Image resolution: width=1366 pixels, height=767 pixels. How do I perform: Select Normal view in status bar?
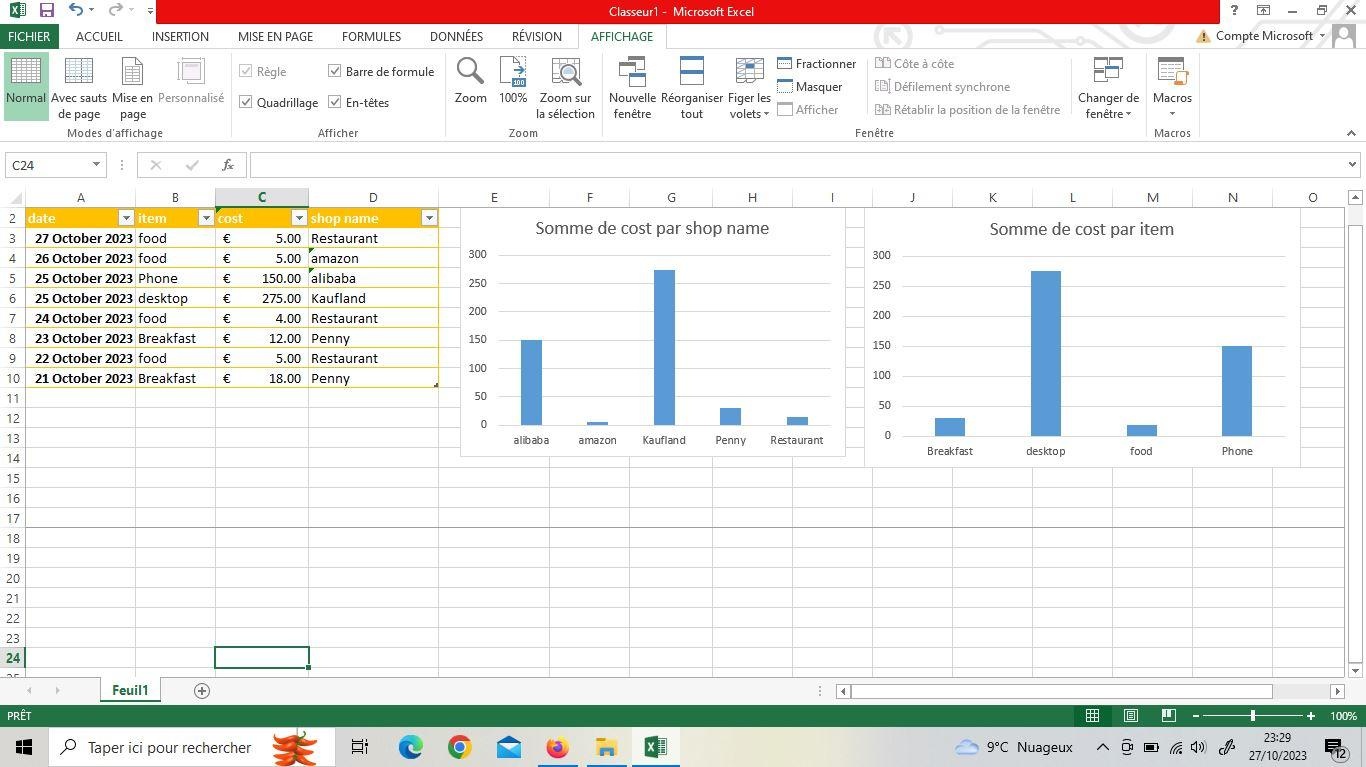[1092, 716]
